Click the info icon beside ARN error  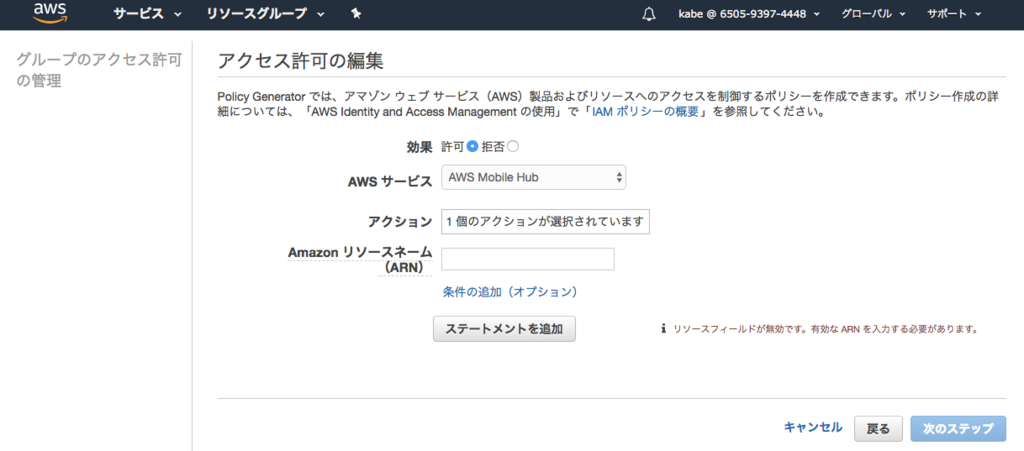click(x=664, y=329)
